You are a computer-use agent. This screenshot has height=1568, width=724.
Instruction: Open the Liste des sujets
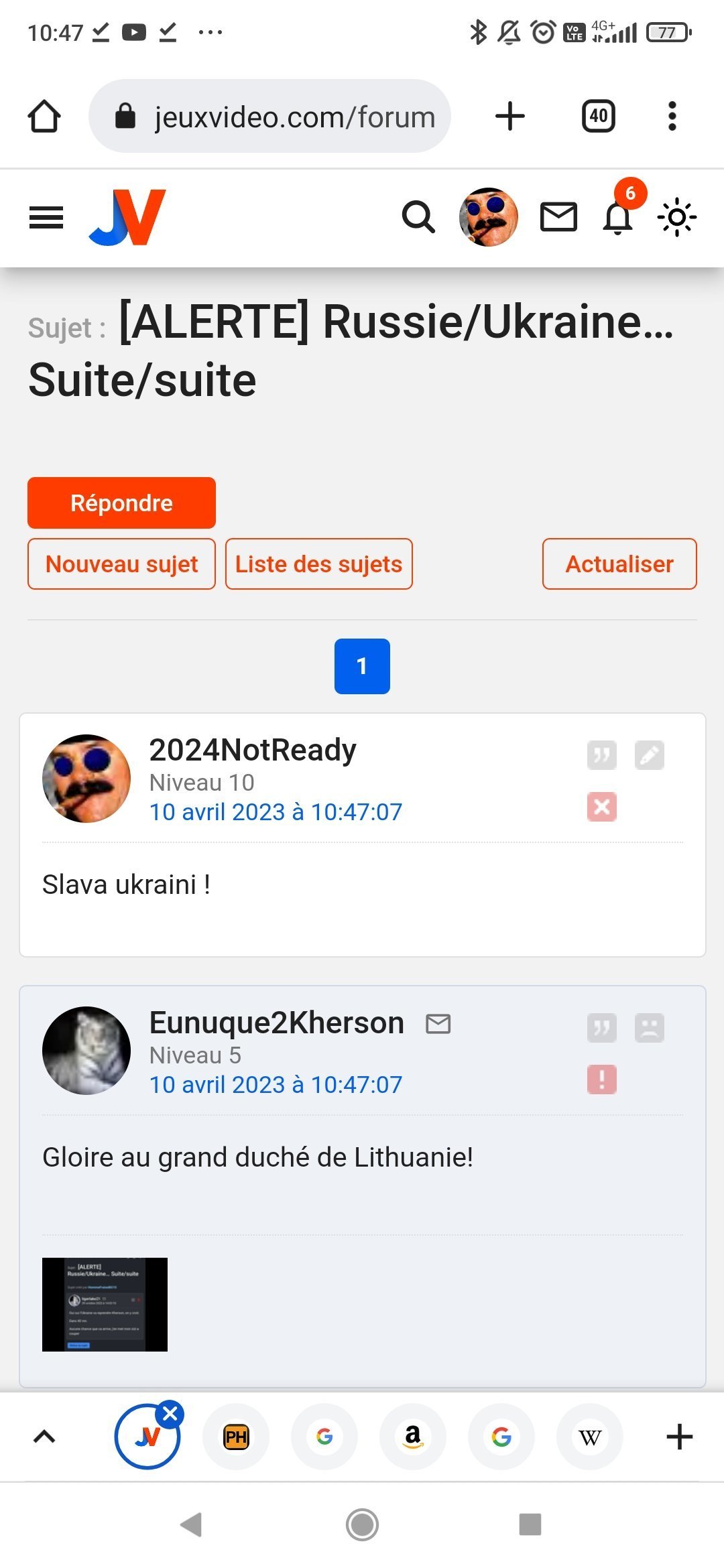click(319, 564)
